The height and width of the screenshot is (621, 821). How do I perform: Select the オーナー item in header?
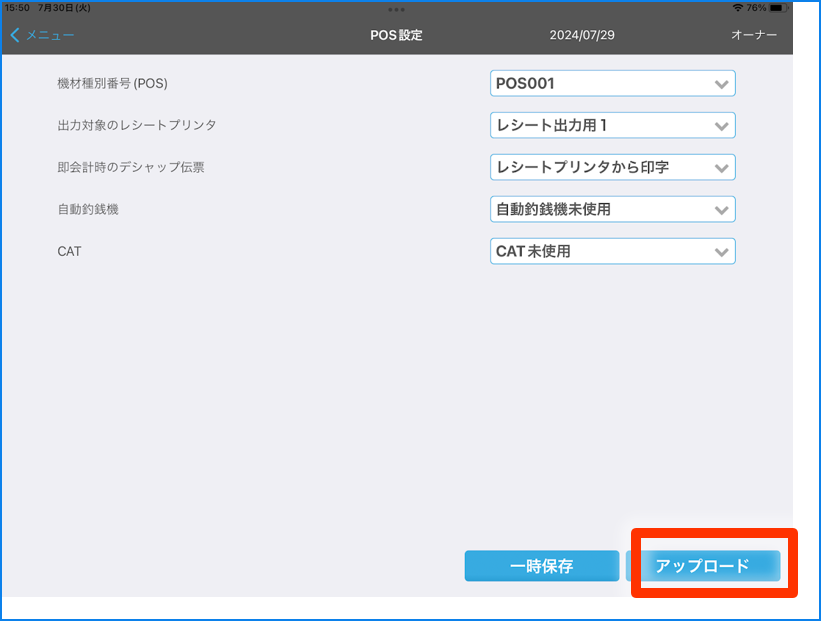[754, 35]
